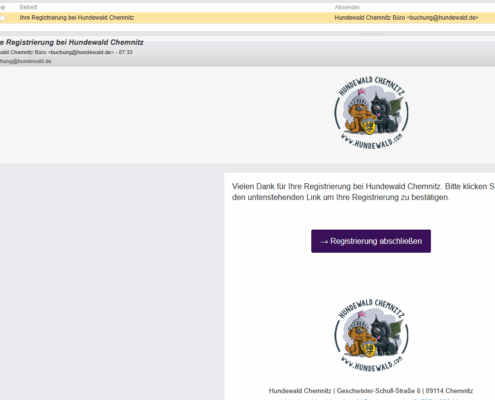Open the Hundewald Chemnitz logo at top

coord(371,112)
